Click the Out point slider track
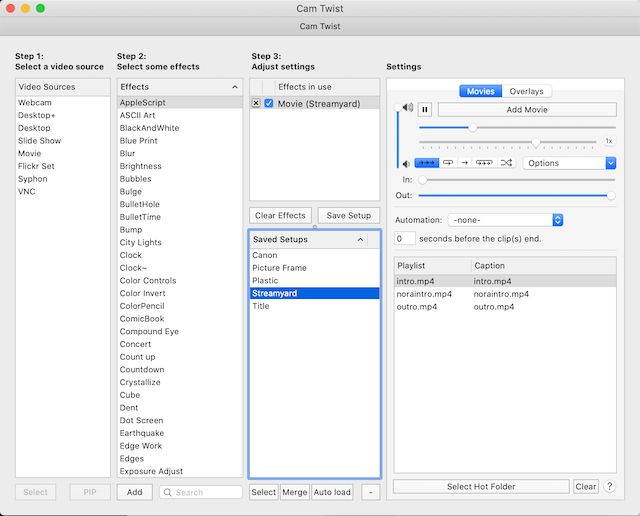 (515, 195)
